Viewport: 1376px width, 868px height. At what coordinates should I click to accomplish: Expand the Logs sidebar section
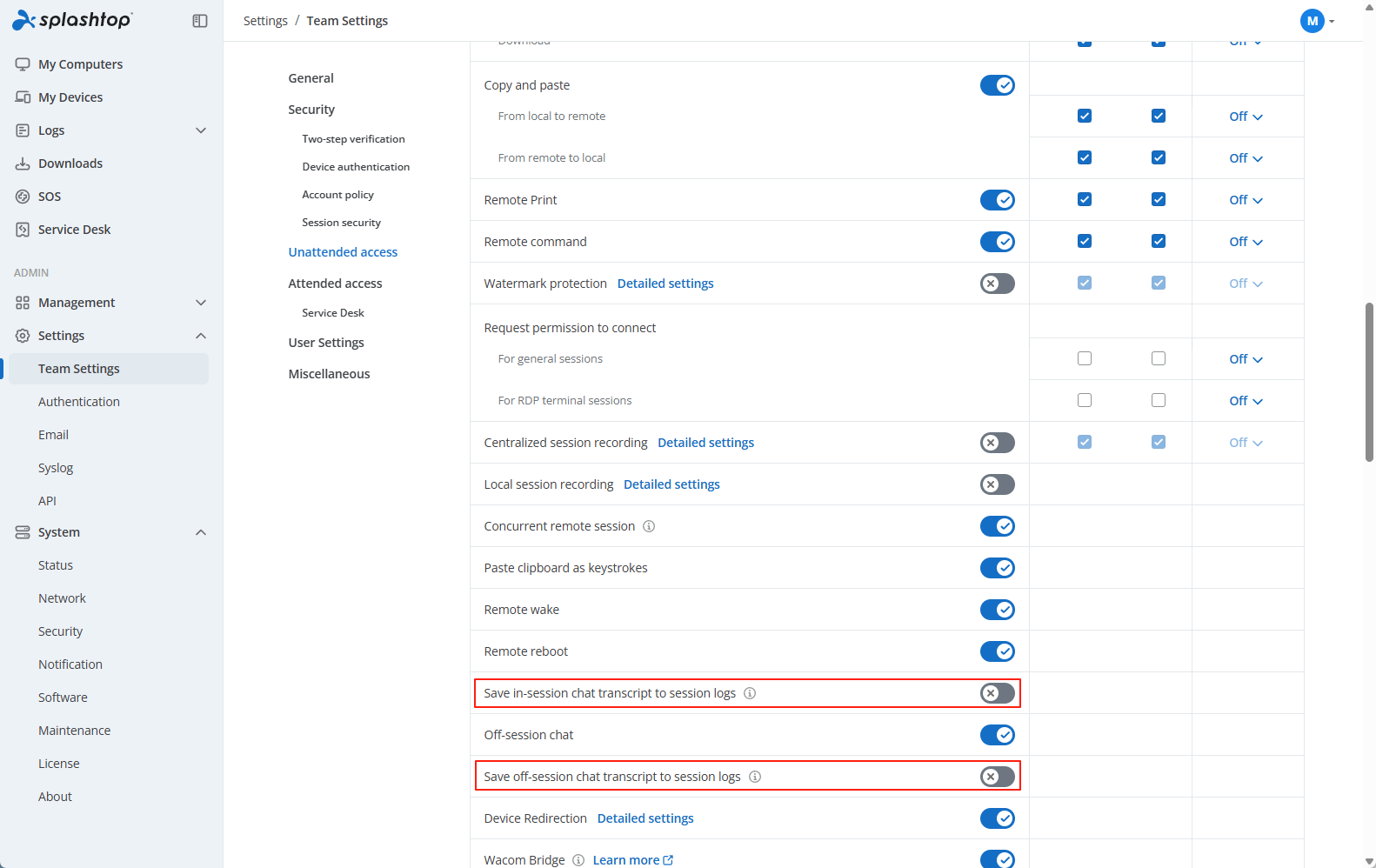[x=201, y=130]
